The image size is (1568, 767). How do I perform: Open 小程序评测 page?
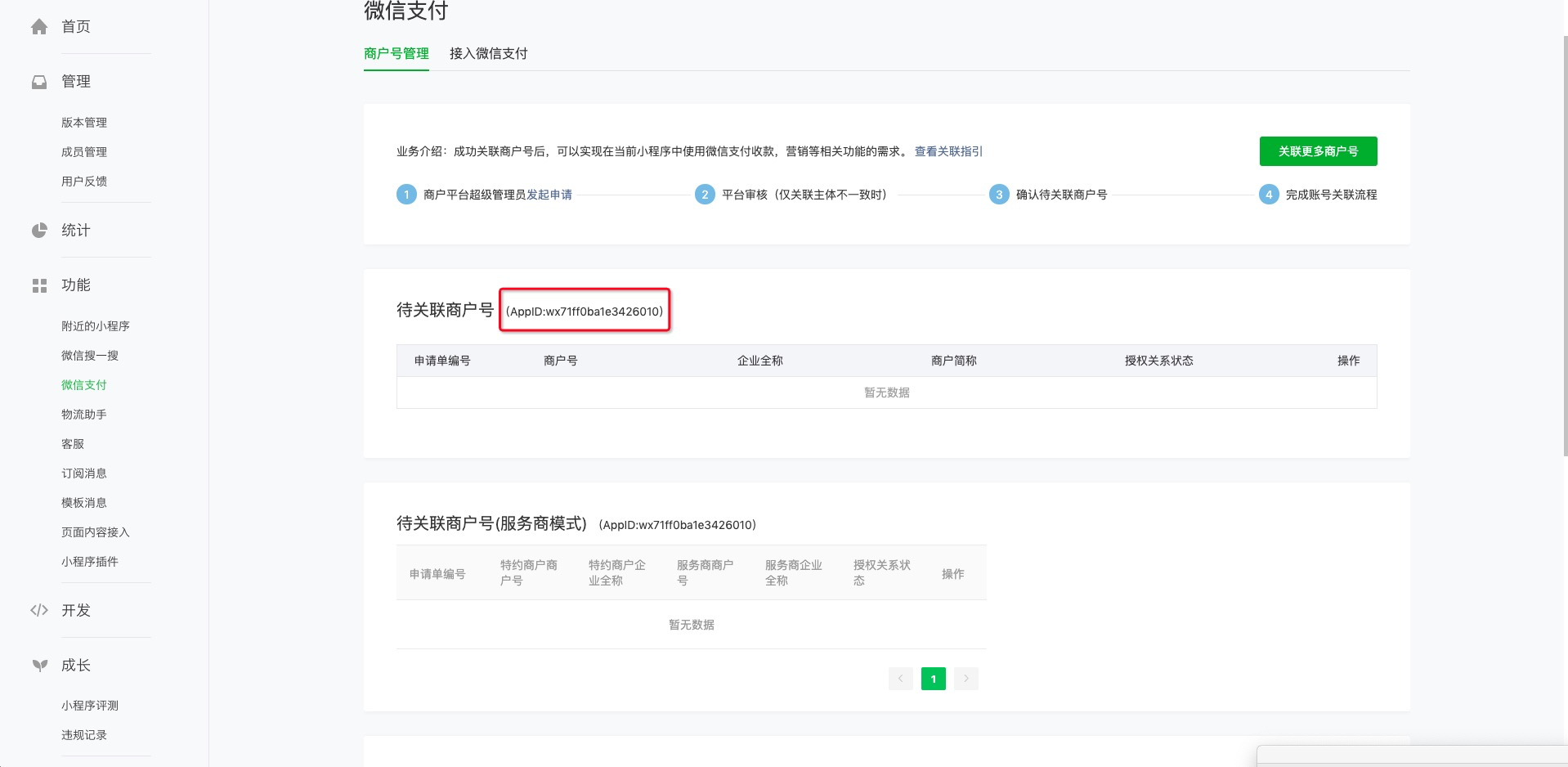pyautogui.click(x=90, y=706)
